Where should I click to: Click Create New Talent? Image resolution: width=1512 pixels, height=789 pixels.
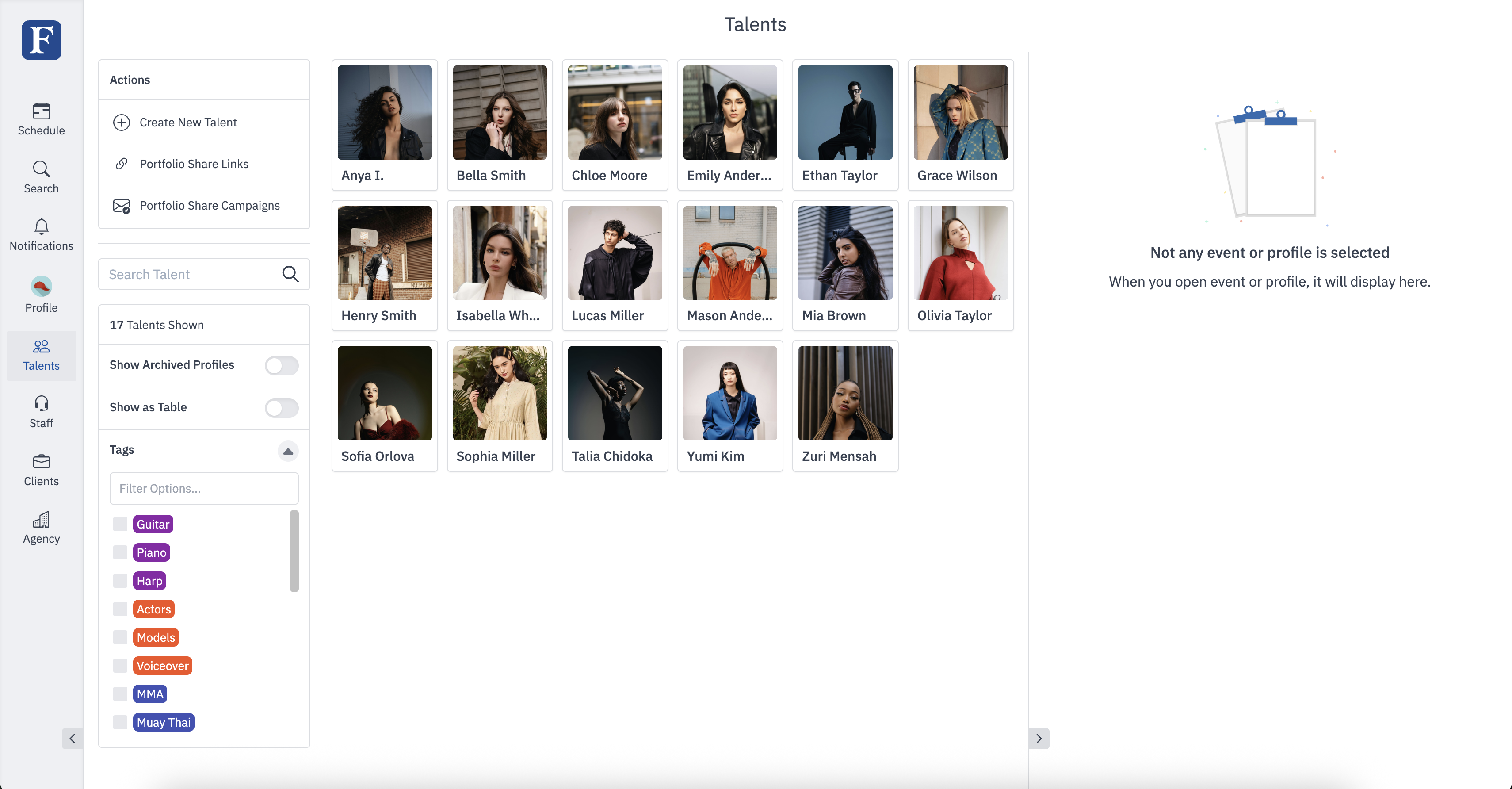tap(188, 122)
